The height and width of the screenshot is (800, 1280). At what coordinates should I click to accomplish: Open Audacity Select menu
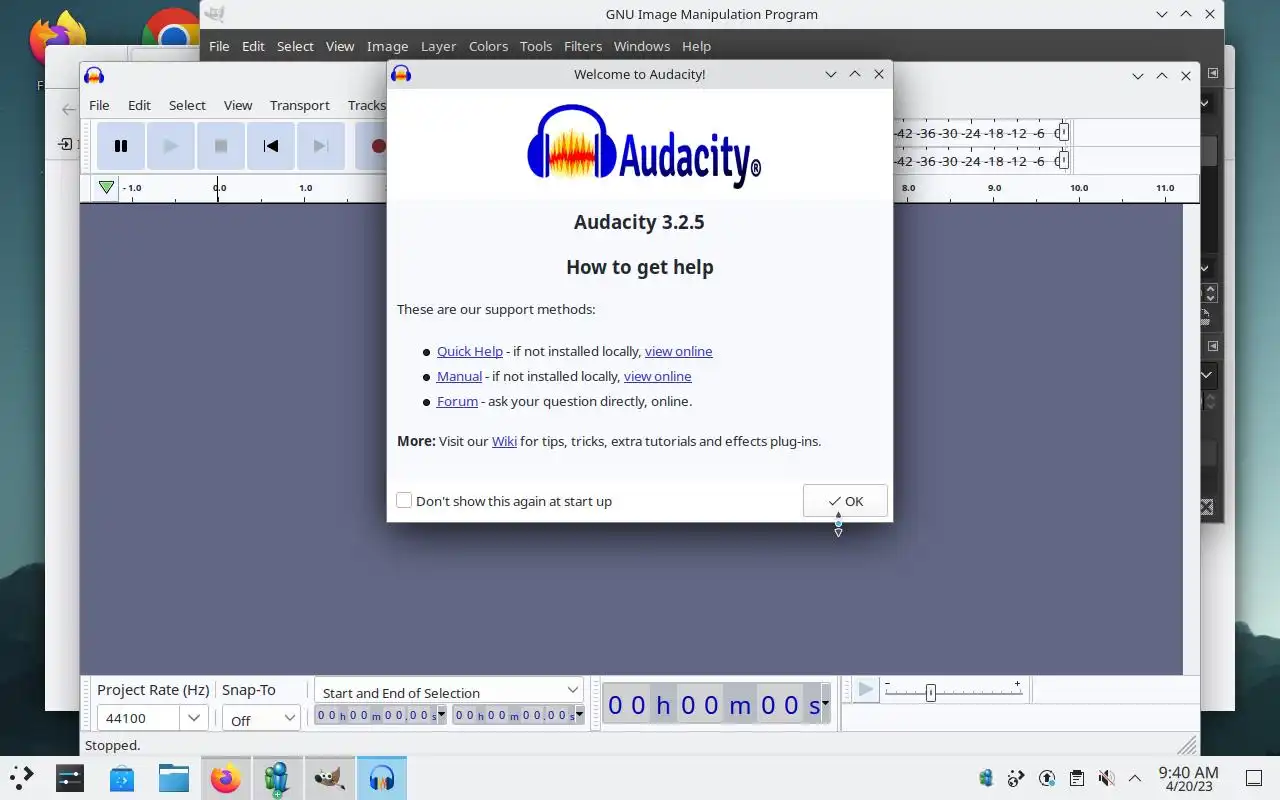[187, 105]
